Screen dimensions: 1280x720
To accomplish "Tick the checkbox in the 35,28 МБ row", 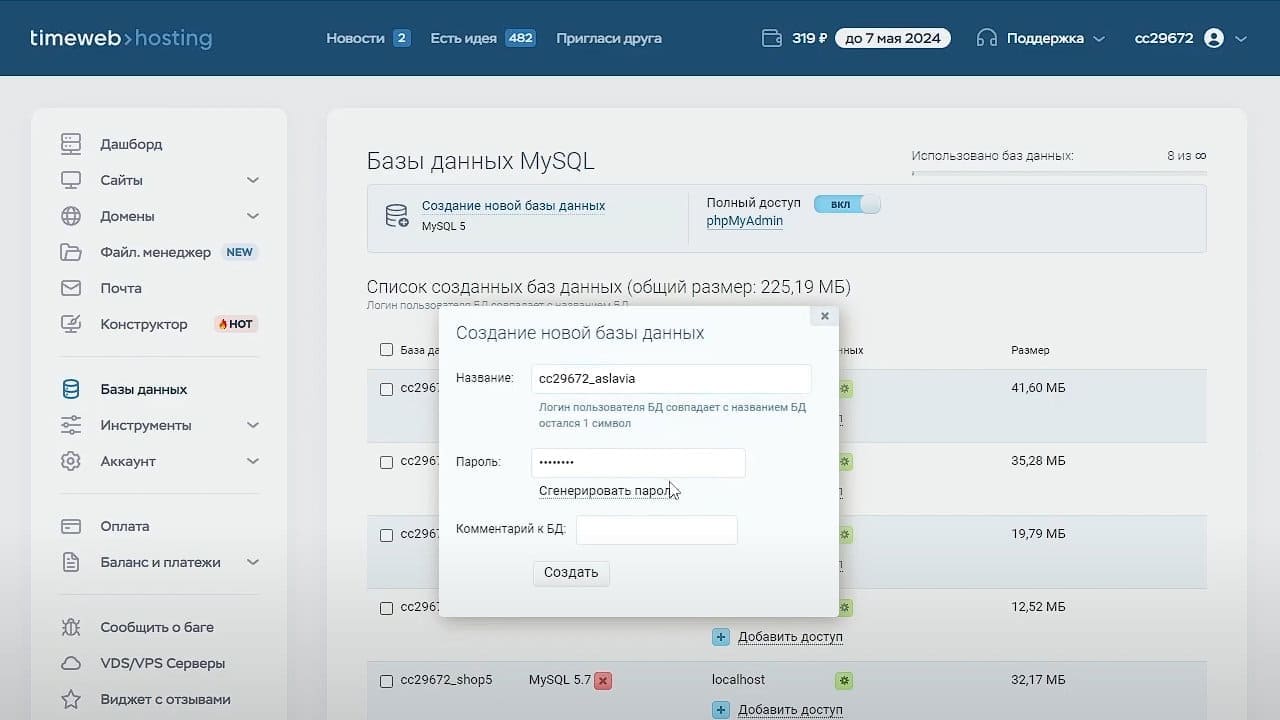I will click(x=386, y=462).
